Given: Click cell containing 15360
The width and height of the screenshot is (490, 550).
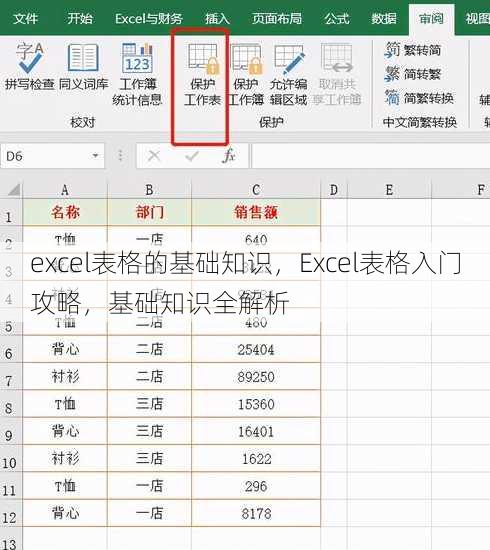Looking at the screenshot, I should tap(256, 404).
